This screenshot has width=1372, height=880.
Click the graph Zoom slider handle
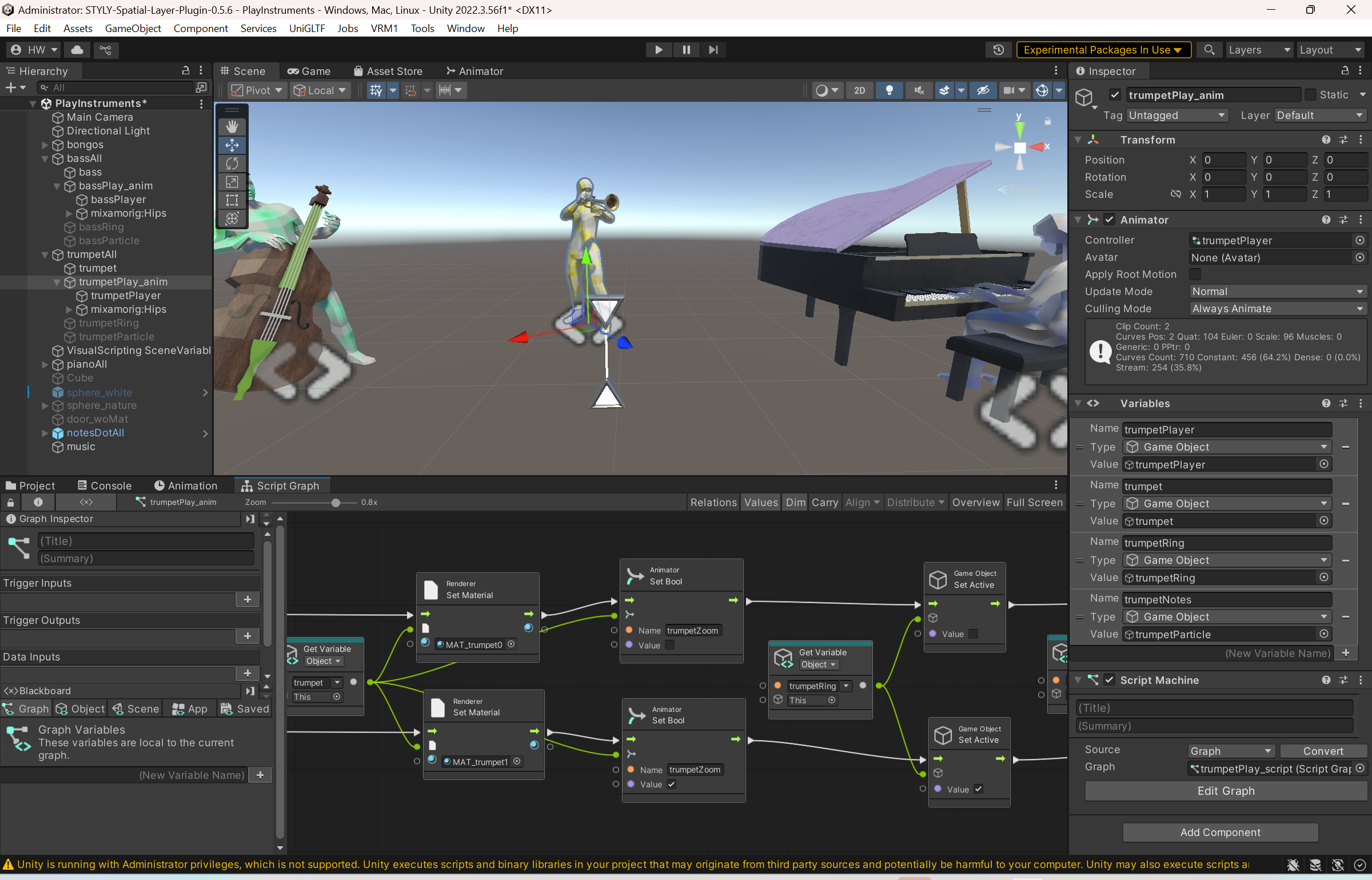click(x=336, y=503)
